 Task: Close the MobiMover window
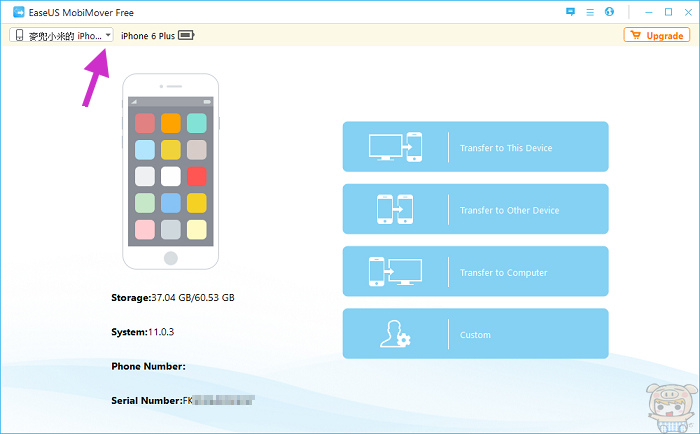pyautogui.click(x=688, y=12)
